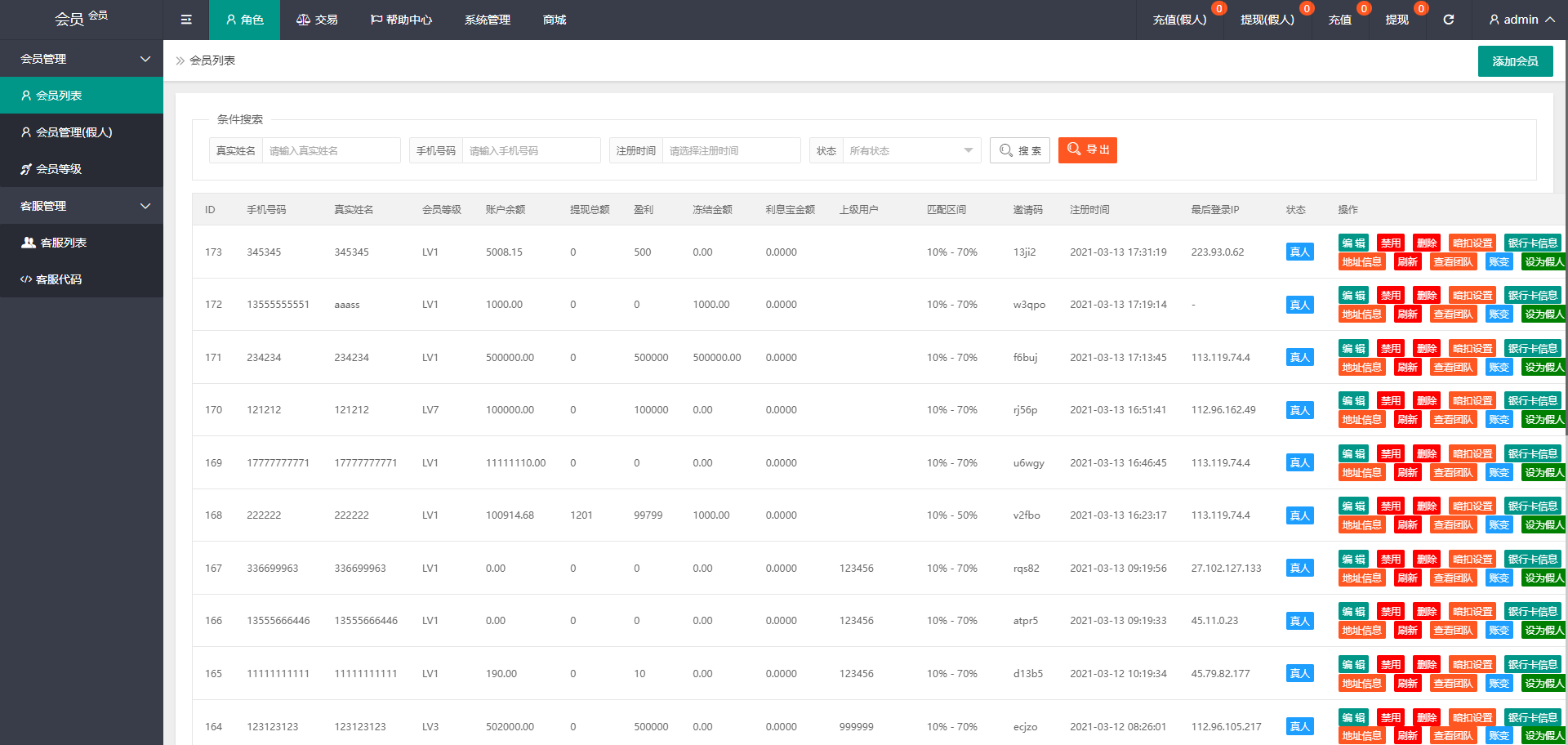Click the sidebar collapse hamburger icon
Screen dimensions: 1568x745
click(x=186, y=20)
